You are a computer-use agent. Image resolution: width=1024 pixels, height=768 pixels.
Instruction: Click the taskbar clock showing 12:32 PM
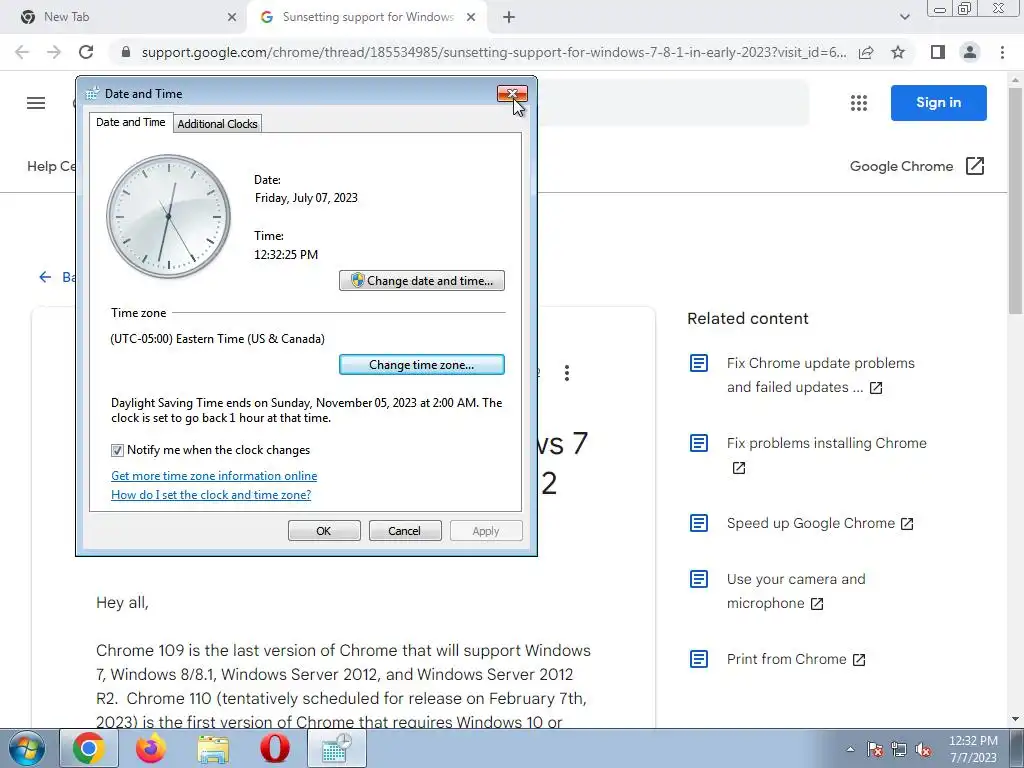(973, 749)
